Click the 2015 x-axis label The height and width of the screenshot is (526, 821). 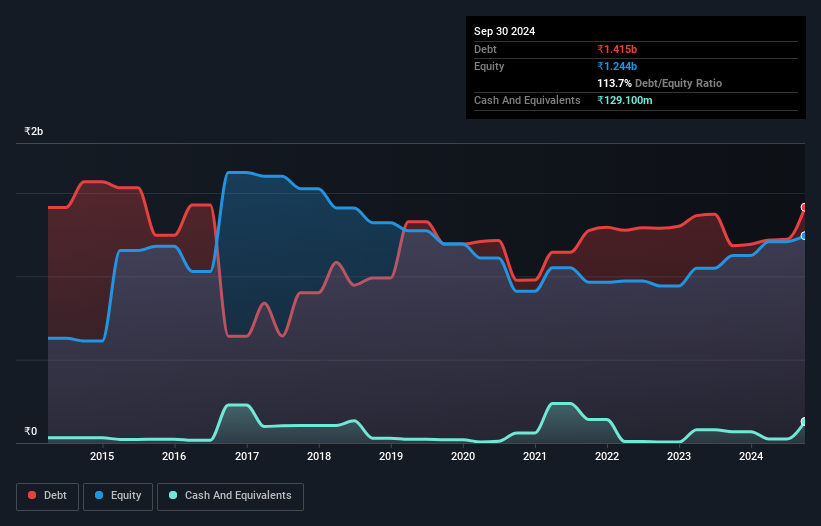pyautogui.click(x=102, y=456)
